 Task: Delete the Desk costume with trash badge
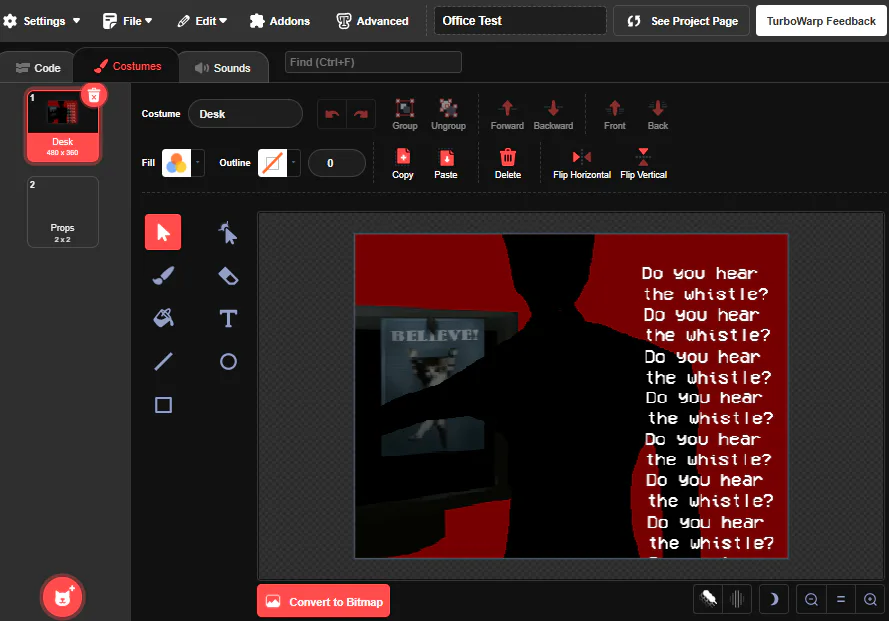94,95
